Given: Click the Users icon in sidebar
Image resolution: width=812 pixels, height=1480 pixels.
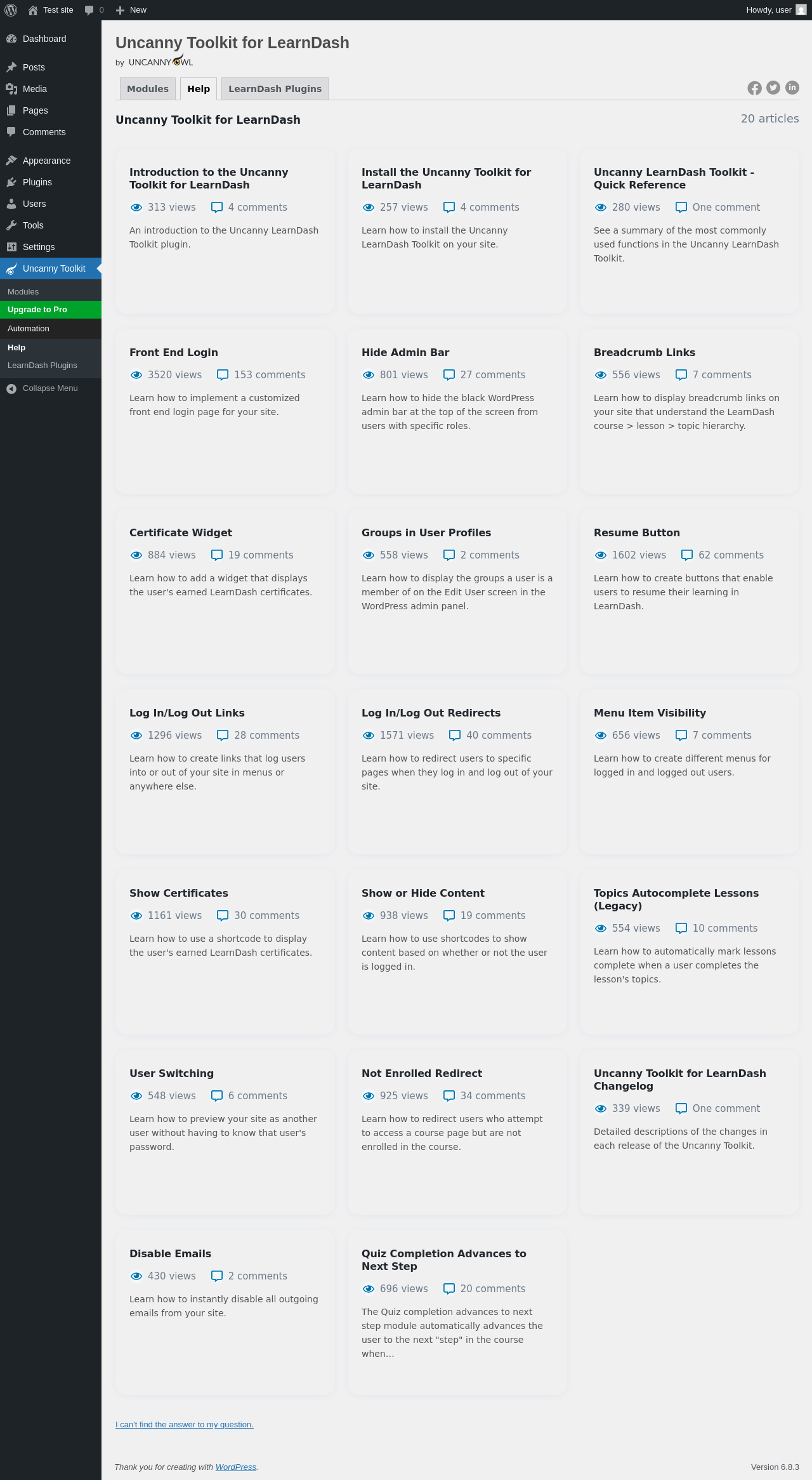Looking at the screenshot, I should tap(11, 204).
